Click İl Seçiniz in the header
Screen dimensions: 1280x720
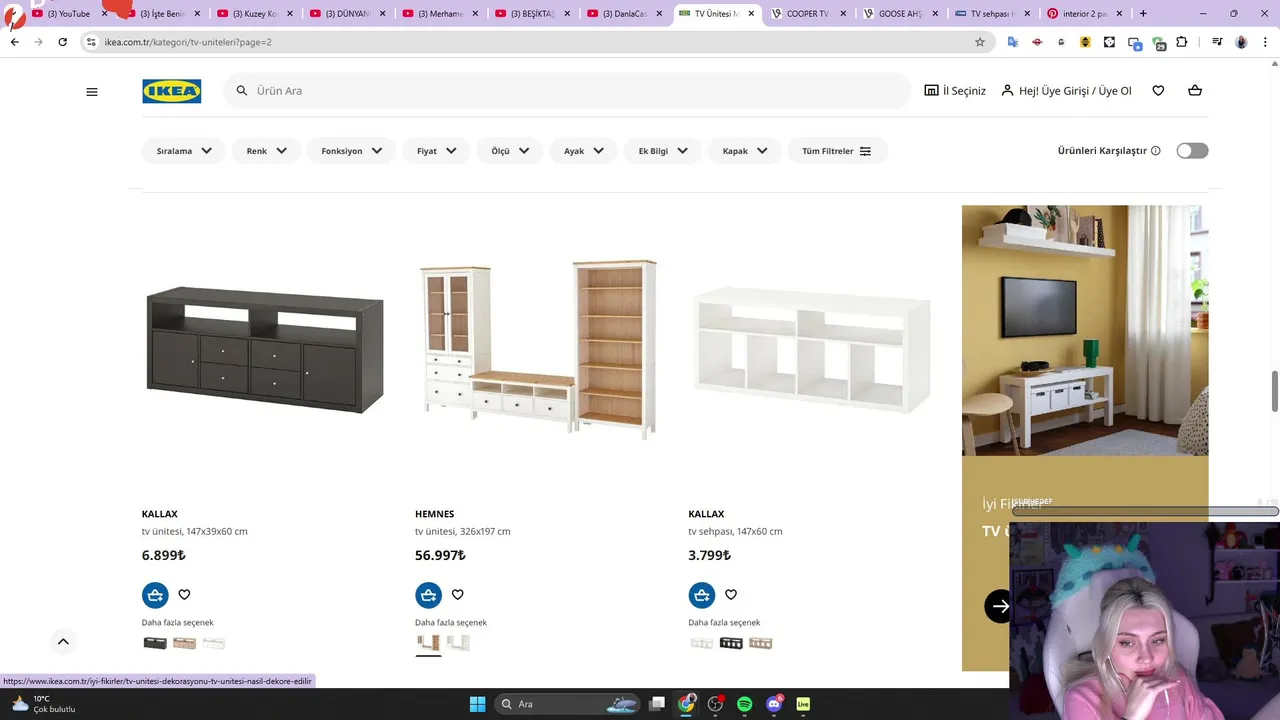(x=955, y=91)
